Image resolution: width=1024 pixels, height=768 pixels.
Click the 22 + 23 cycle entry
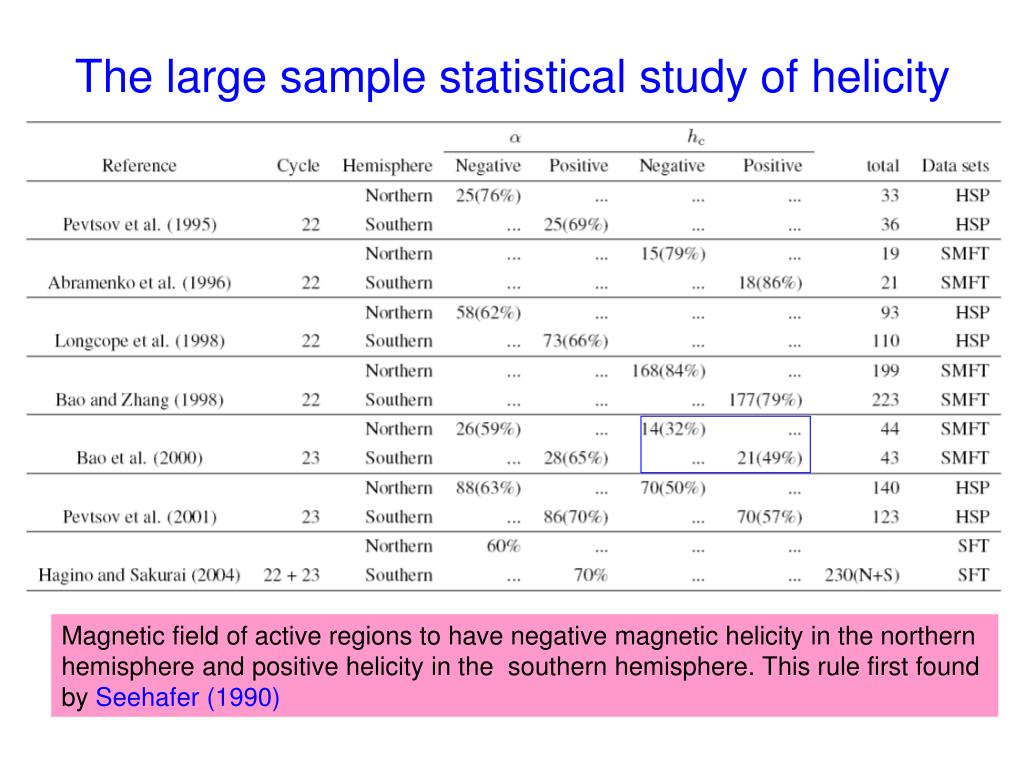pyautogui.click(x=291, y=575)
